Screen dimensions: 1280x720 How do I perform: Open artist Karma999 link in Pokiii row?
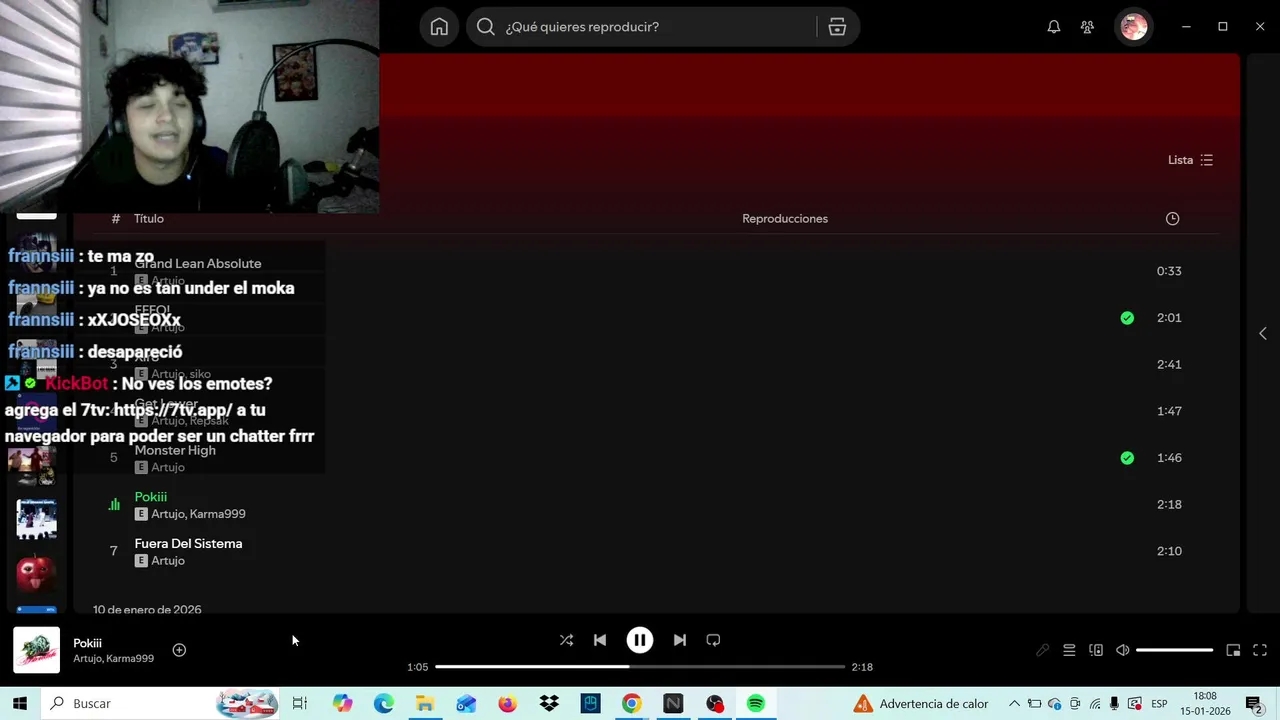[218, 514]
